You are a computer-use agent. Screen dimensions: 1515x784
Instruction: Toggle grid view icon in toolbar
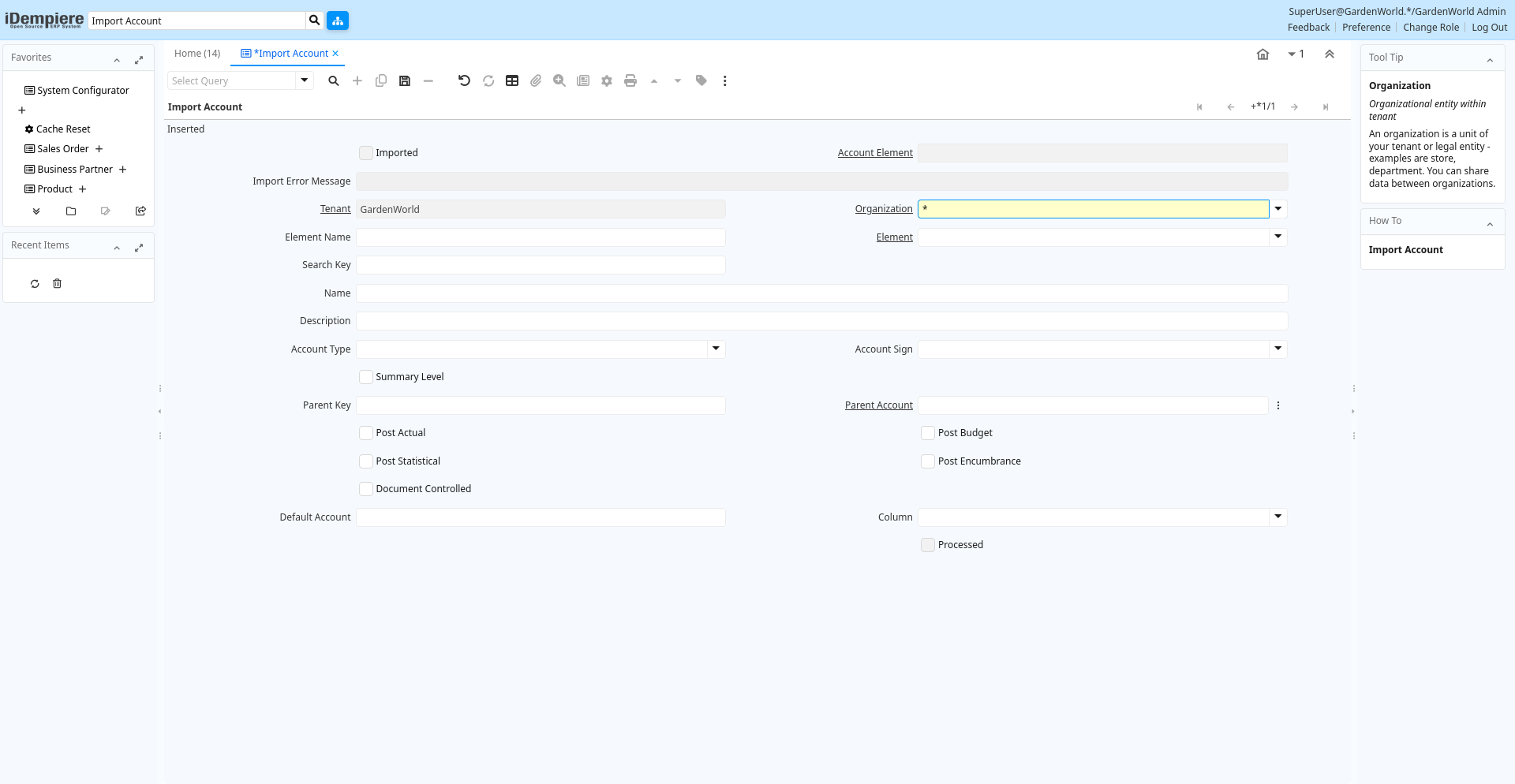(512, 80)
